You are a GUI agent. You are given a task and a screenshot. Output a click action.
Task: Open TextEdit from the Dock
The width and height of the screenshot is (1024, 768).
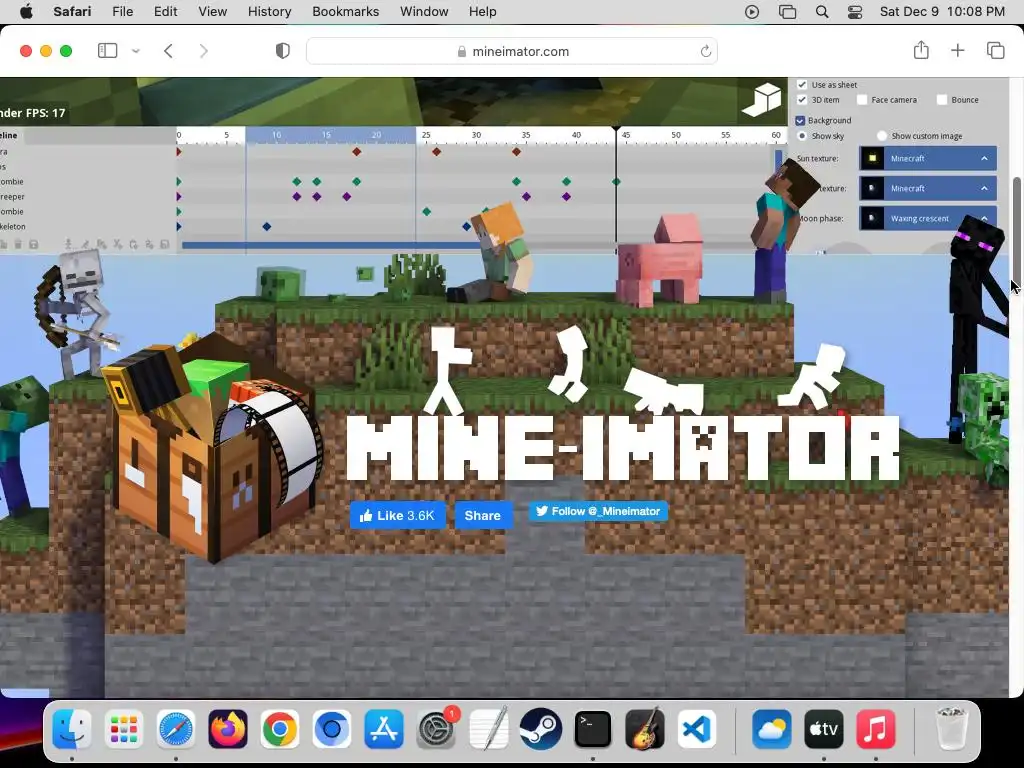[488, 729]
